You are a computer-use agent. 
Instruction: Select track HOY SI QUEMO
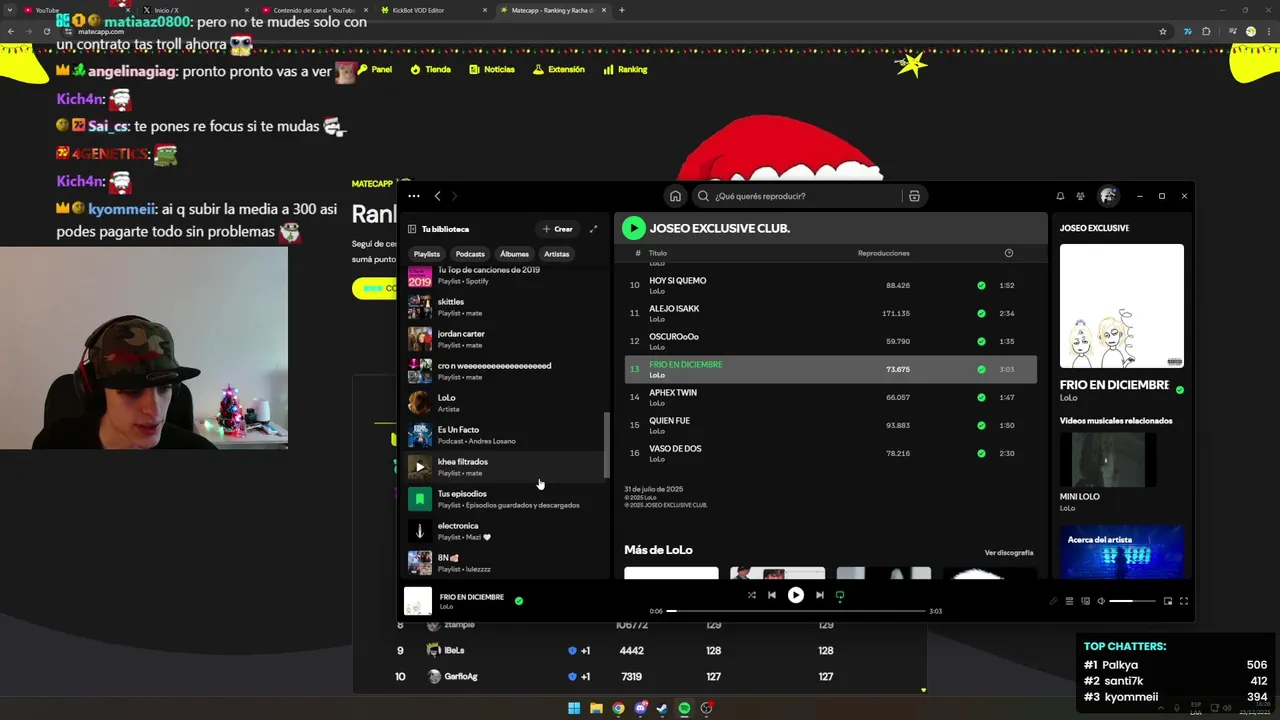point(830,285)
